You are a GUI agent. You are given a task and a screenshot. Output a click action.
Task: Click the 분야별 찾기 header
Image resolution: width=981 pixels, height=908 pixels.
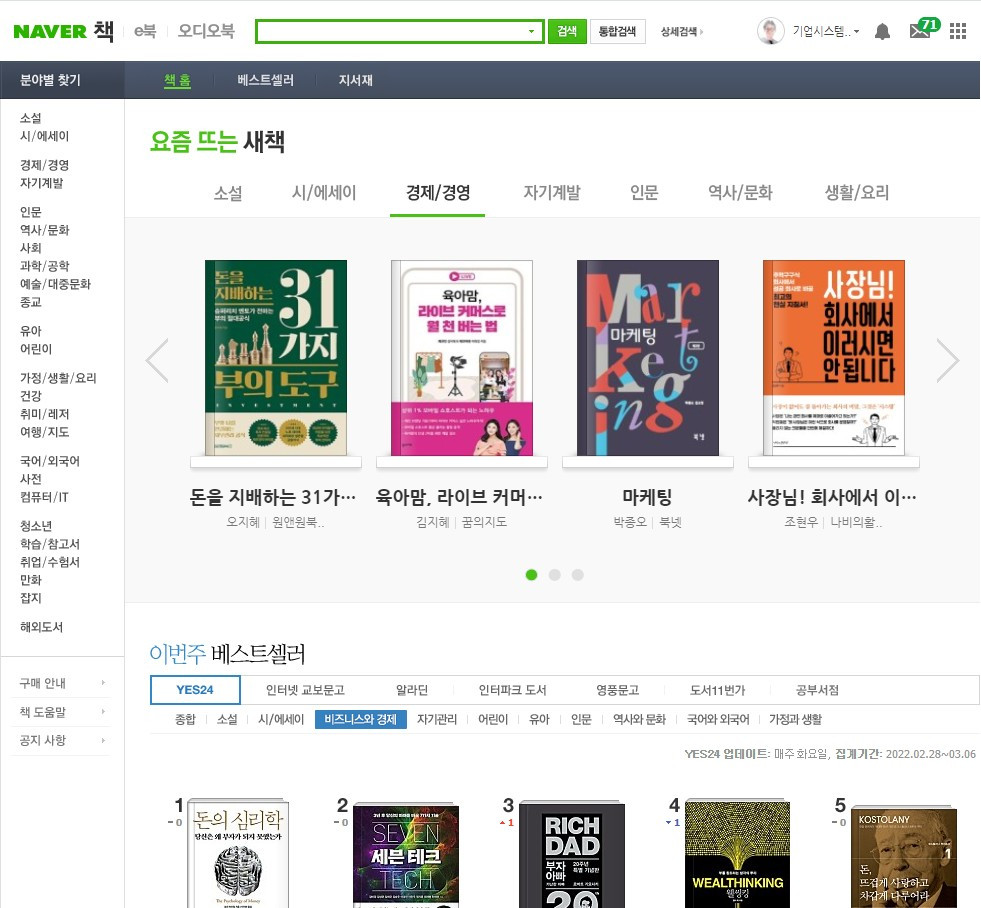coord(50,80)
